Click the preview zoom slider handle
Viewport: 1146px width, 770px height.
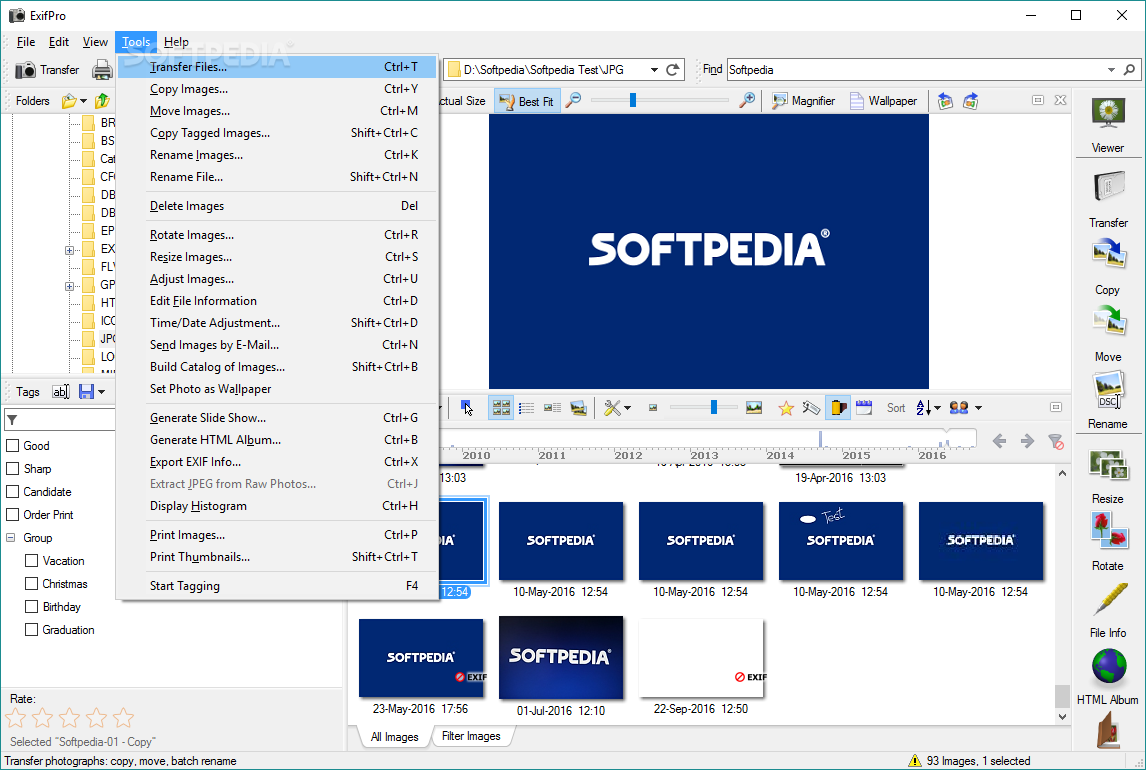click(633, 100)
